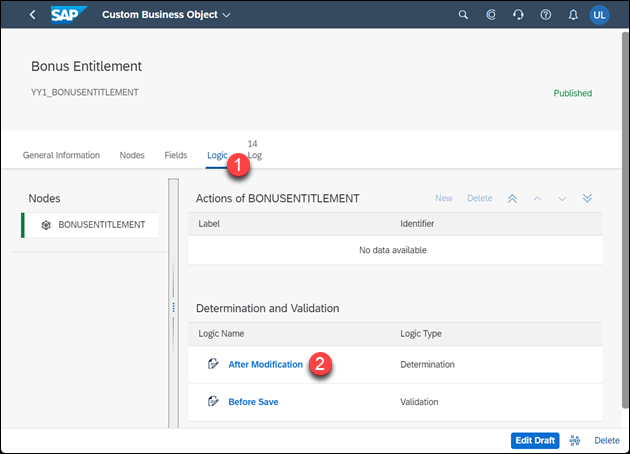Click the edit icon beside After Modification
The image size is (630, 454).
[213, 364]
